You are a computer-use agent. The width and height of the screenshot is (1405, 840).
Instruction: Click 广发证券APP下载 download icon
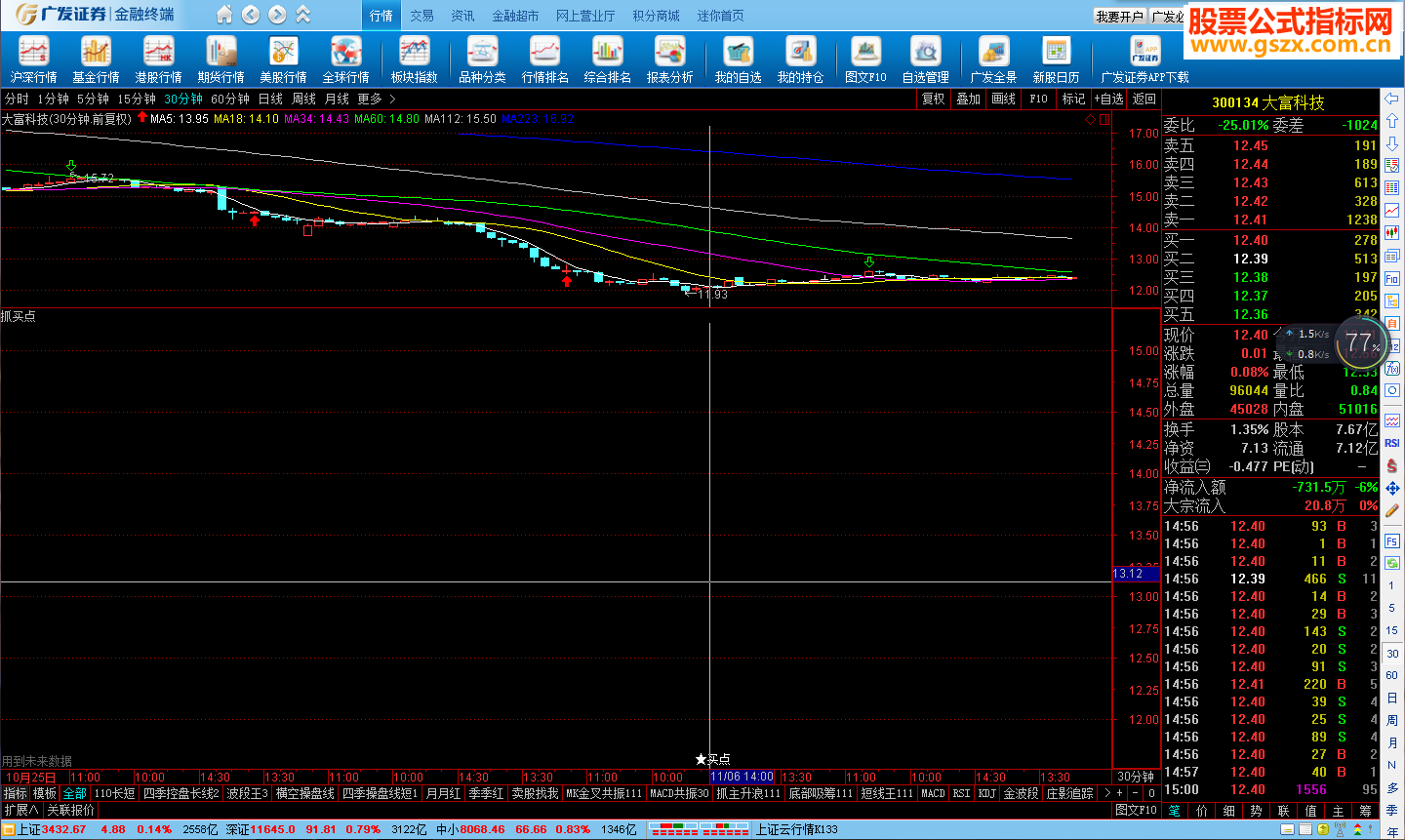coord(1144,60)
